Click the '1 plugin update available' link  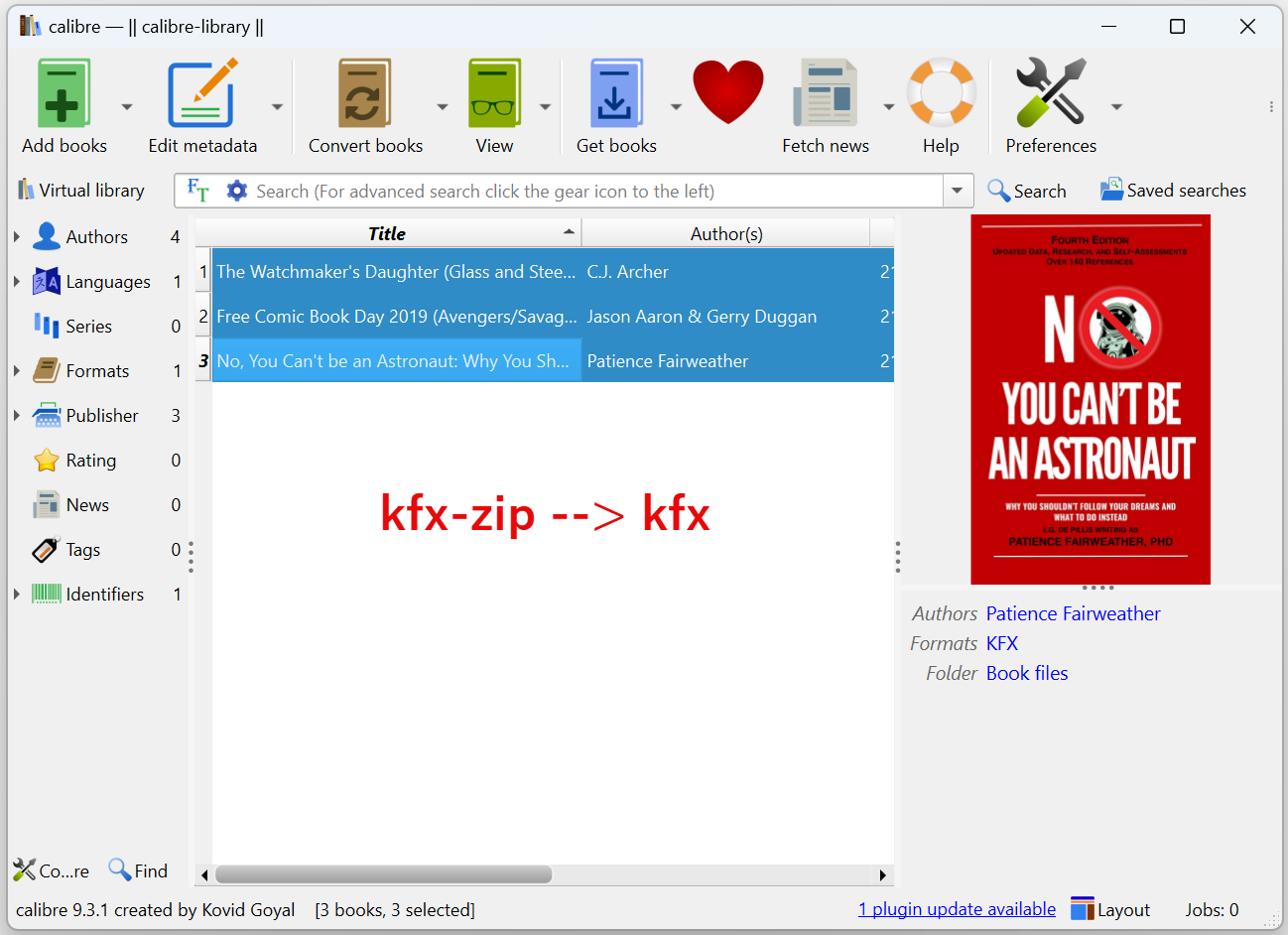pyautogui.click(x=956, y=908)
